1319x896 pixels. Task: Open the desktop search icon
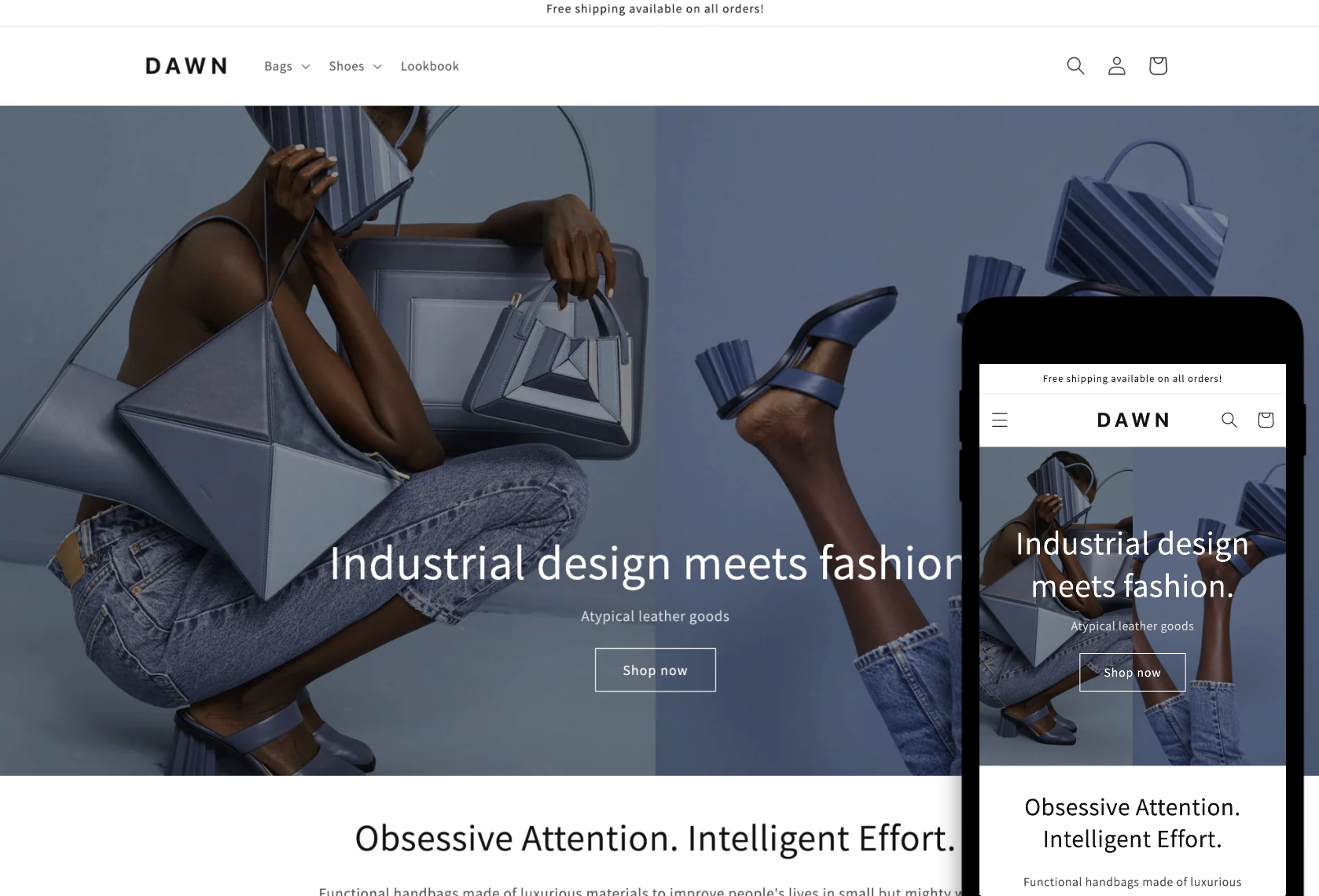click(x=1075, y=66)
